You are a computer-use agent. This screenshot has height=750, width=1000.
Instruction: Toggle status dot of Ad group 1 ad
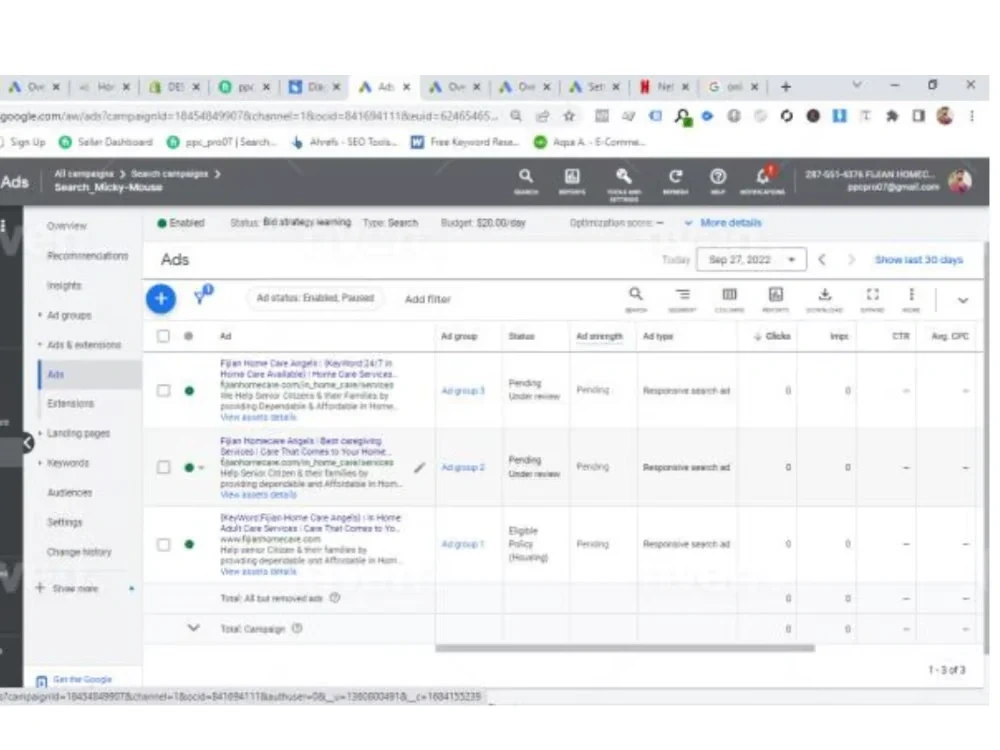tap(189, 545)
